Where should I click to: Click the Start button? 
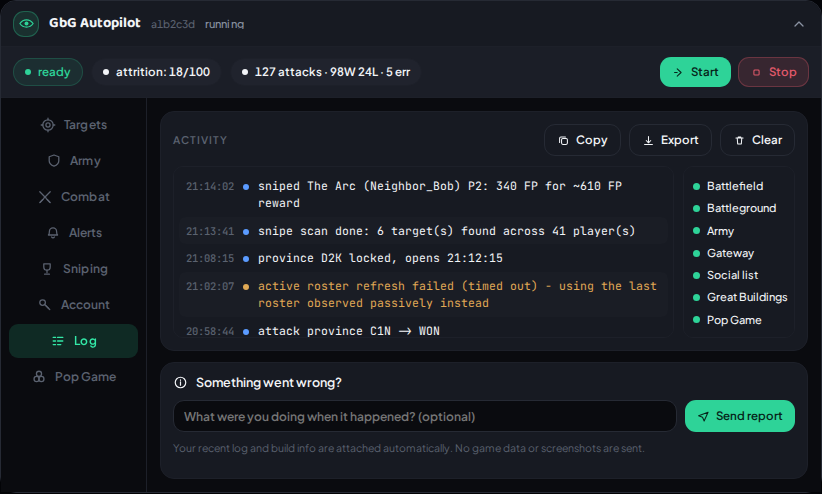695,72
